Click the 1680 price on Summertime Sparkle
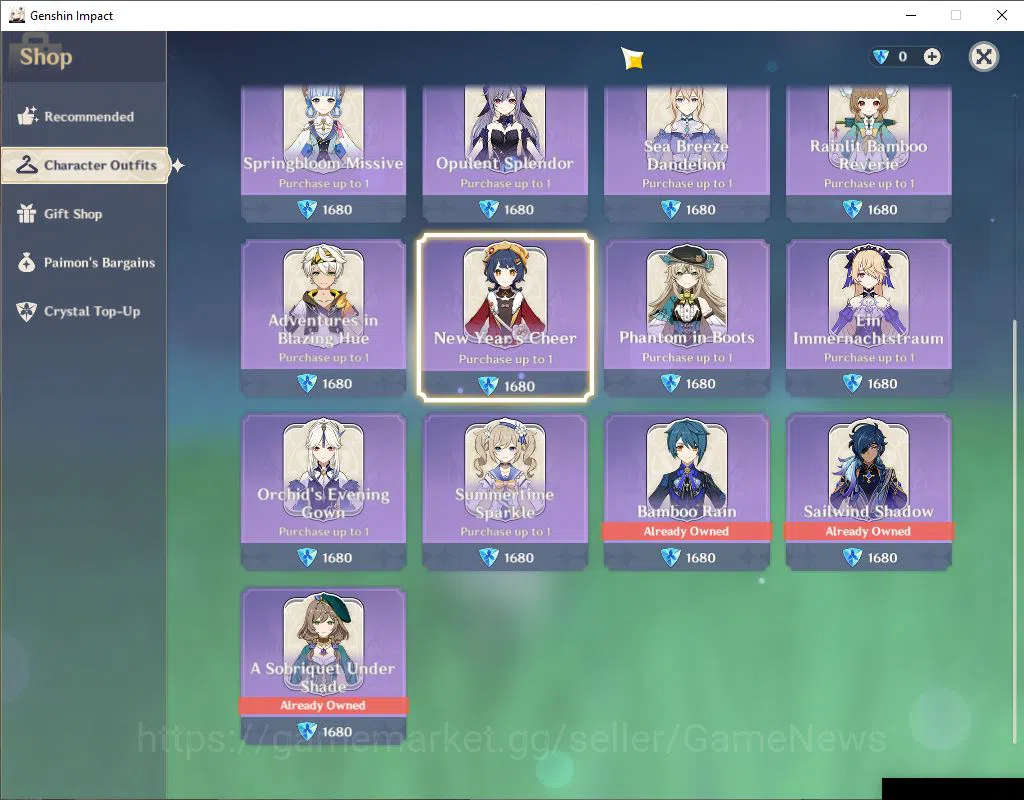The width and height of the screenshot is (1024, 800). click(519, 558)
